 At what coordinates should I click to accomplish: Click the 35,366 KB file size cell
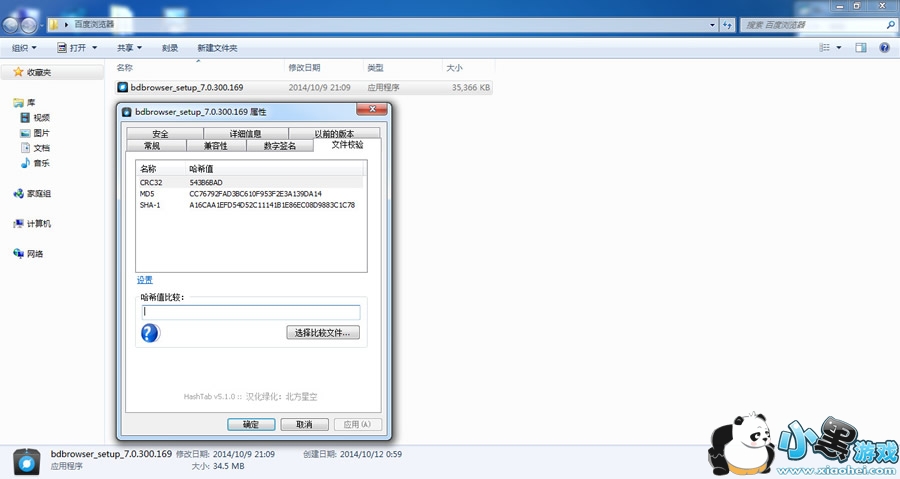point(471,87)
